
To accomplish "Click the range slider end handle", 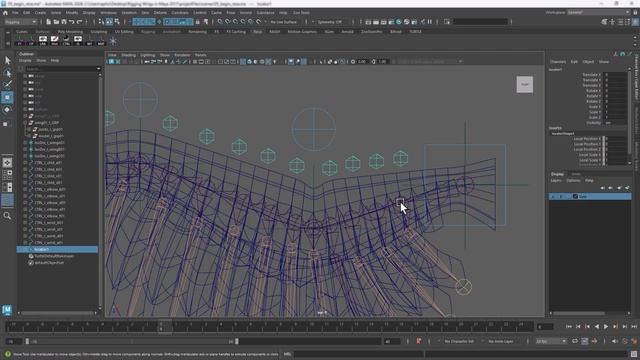I will 237,341.
